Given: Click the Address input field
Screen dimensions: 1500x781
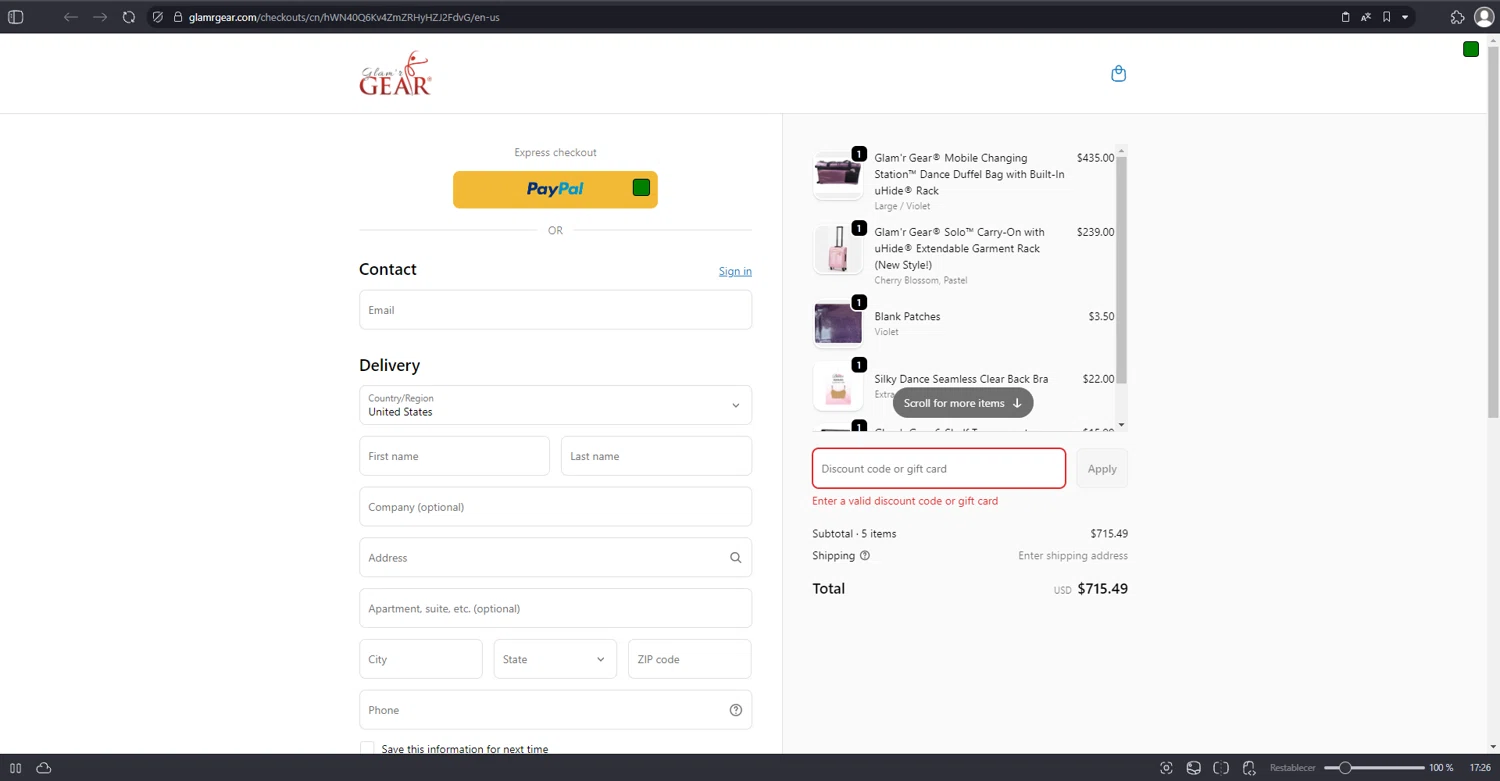Looking at the screenshot, I should tap(555, 558).
